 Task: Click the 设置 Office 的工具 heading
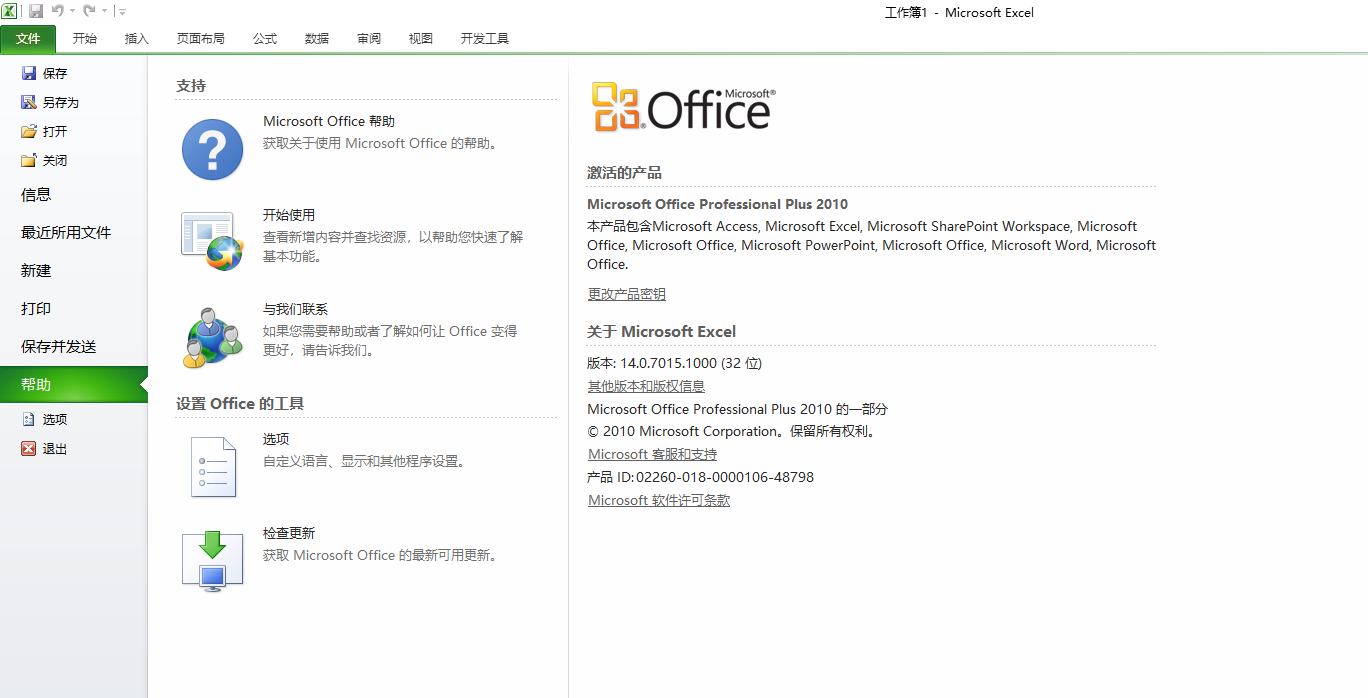(x=240, y=403)
